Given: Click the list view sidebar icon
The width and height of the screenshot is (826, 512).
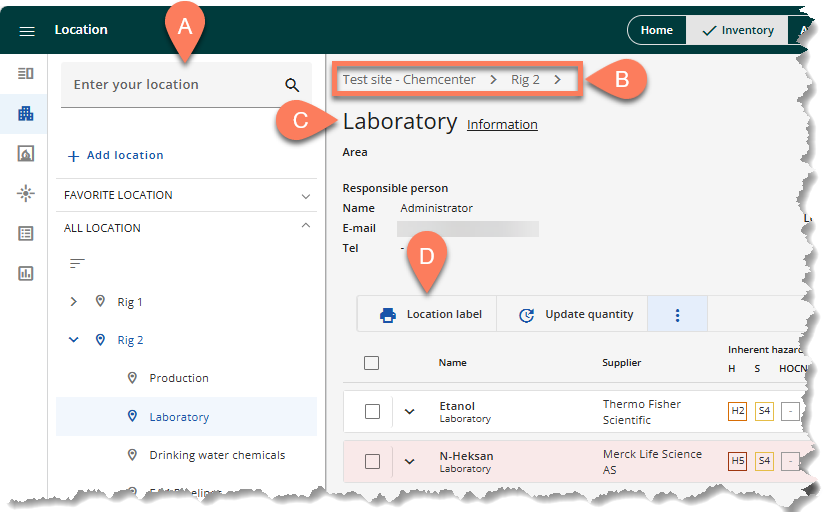Looking at the screenshot, I should coord(26,233).
